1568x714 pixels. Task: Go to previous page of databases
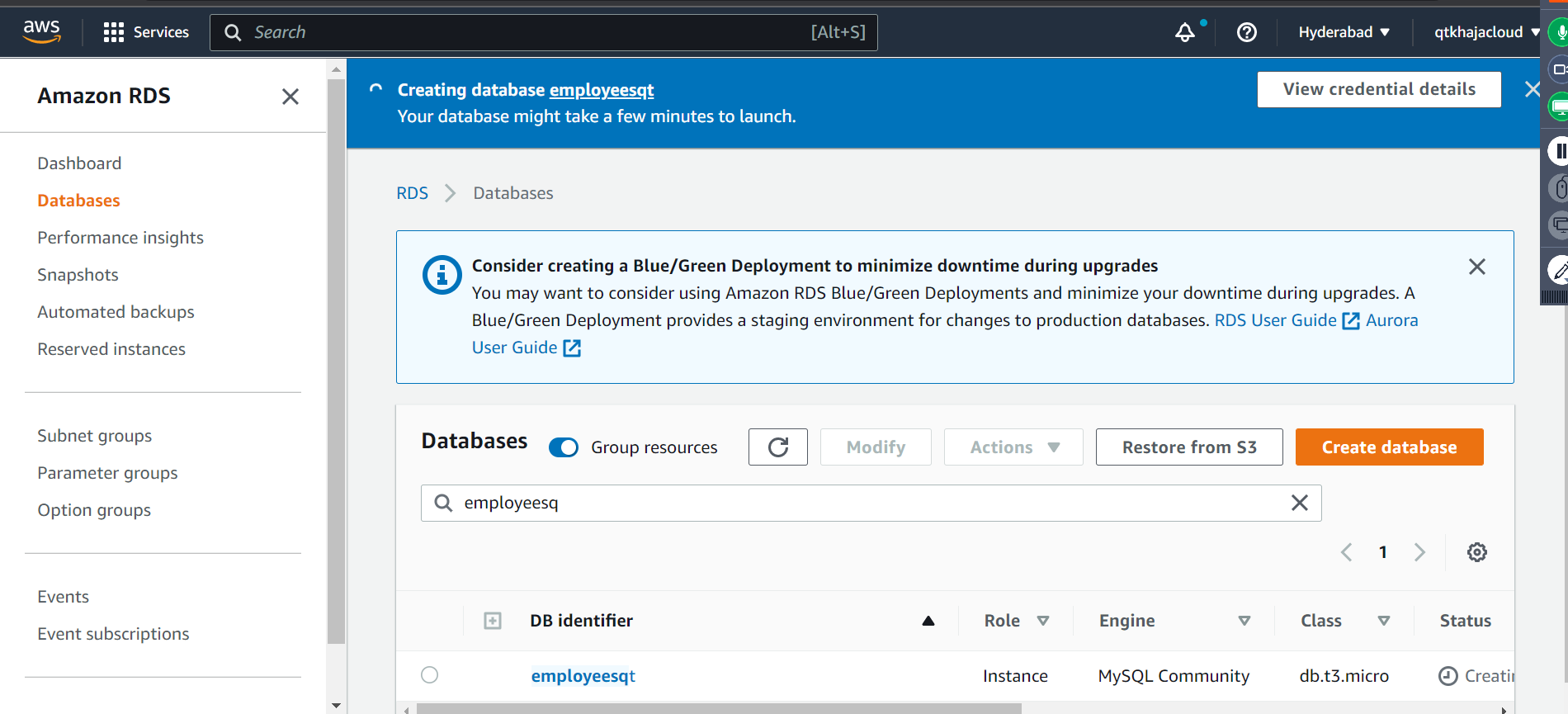click(x=1347, y=552)
